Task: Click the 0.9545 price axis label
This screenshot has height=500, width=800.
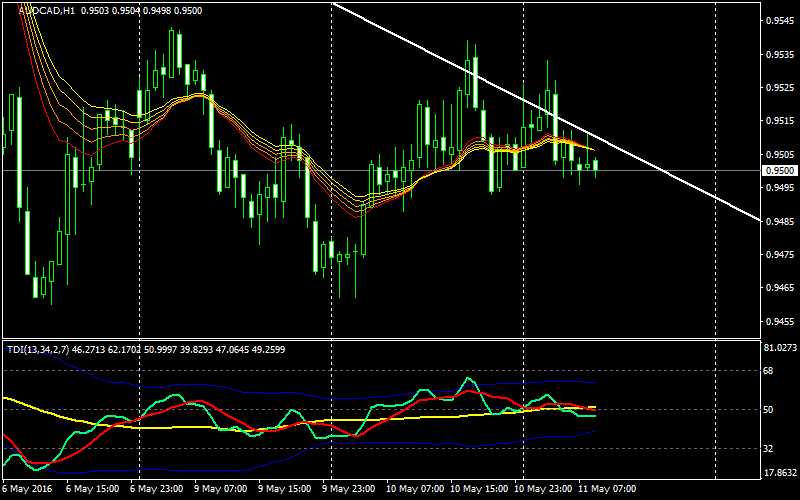Action: click(776, 21)
